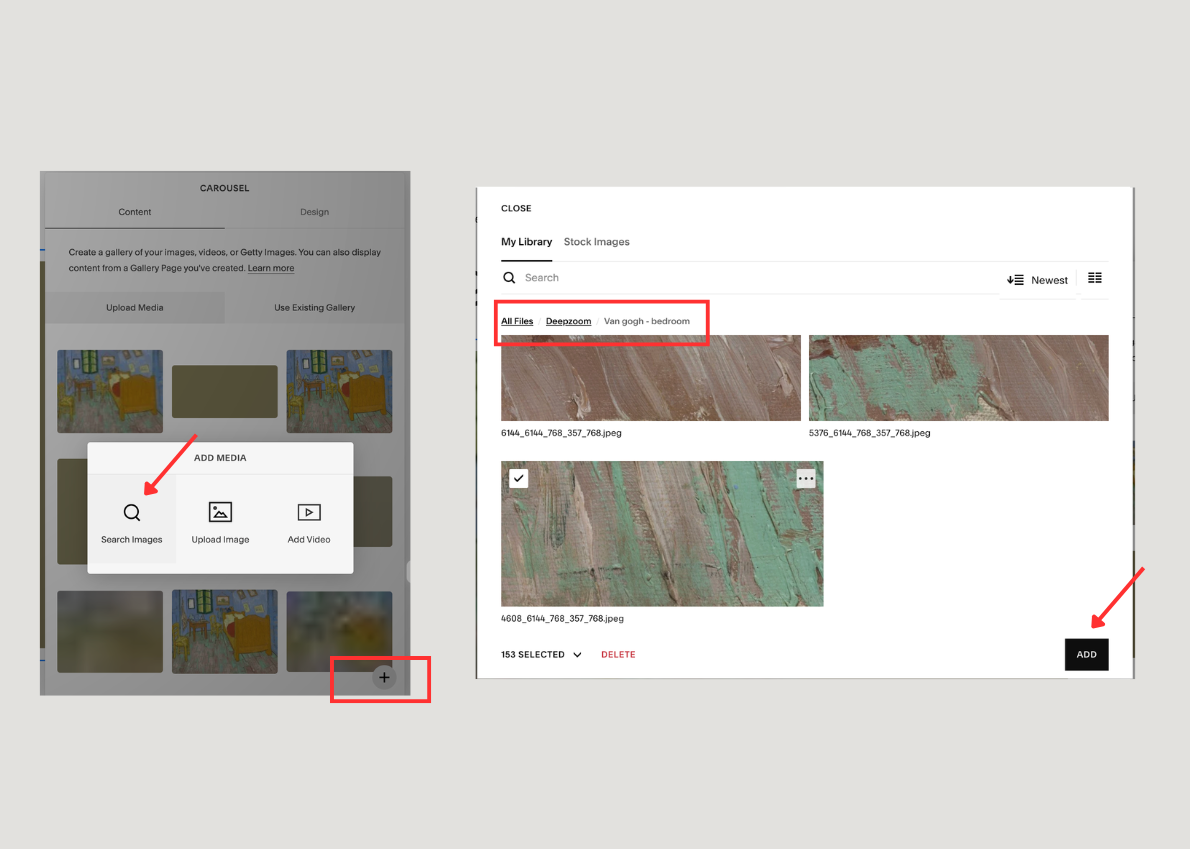The height and width of the screenshot is (849, 1190).
Task: Click the plus add media button
Action: [x=384, y=678]
